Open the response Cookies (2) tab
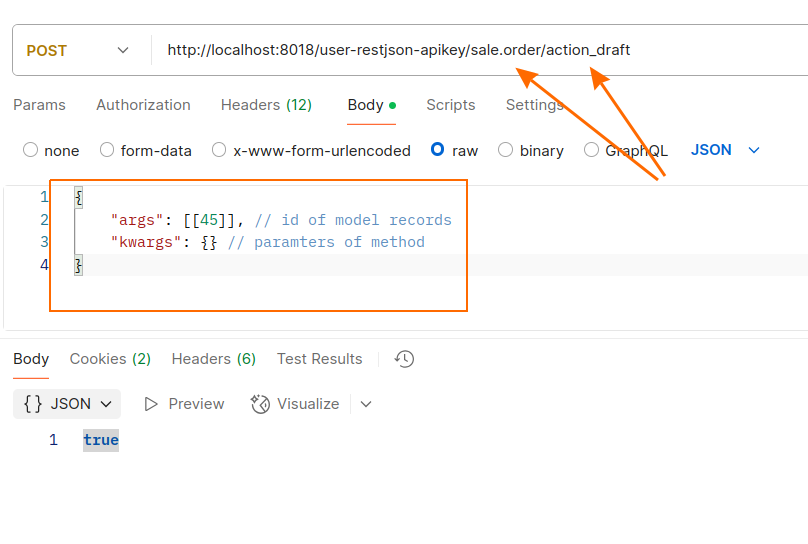This screenshot has height=544, width=808. click(x=110, y=359)
